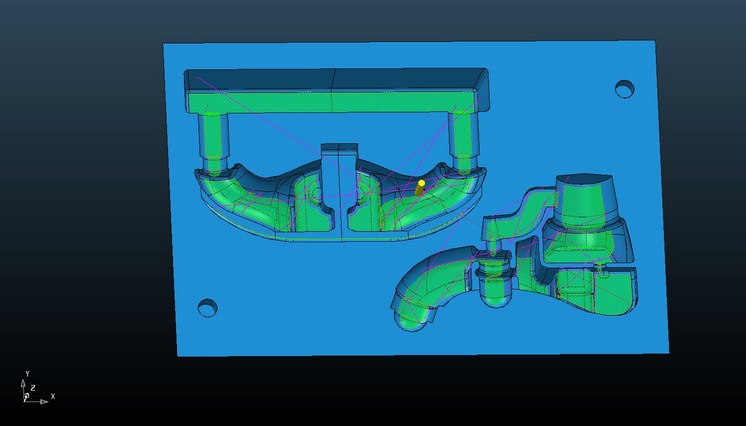
Task: Click the X axis arrow of triad
Action: 44,401
